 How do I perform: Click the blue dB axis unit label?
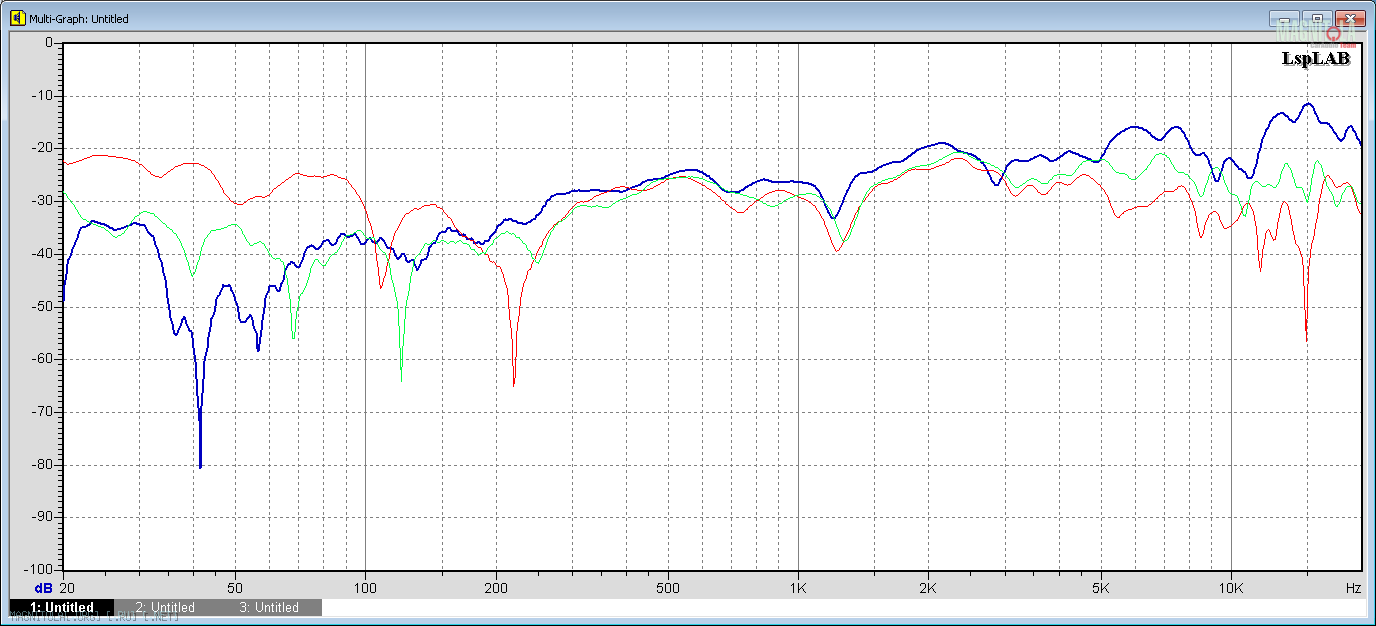click(45, 587)
